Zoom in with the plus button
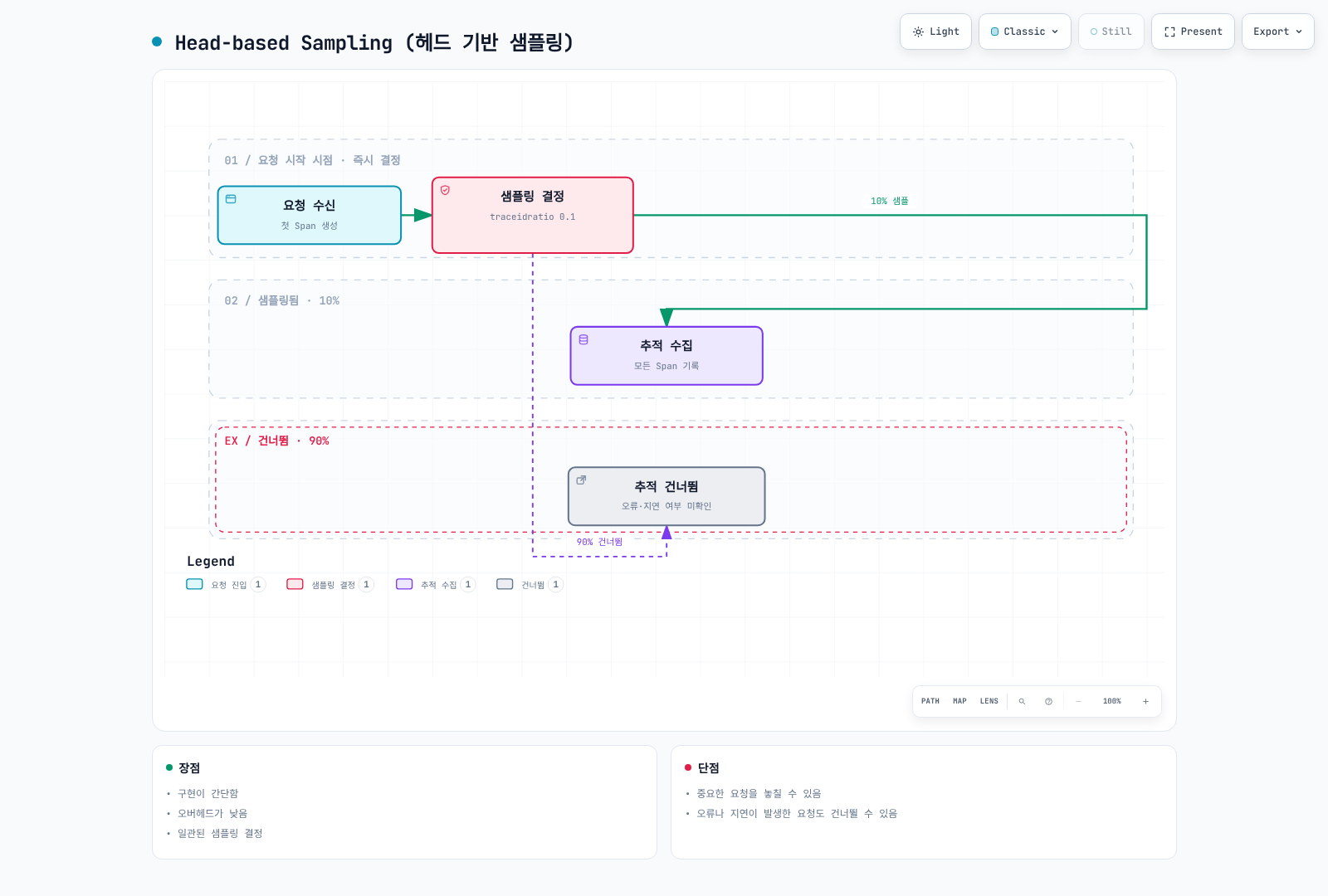This screenshot has width=1328, height=896. tap(1145, 702)
